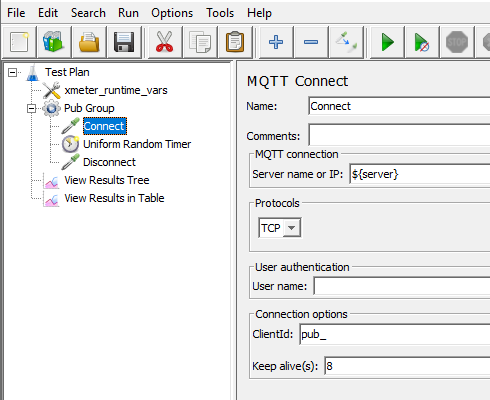Click View Results in Table graph icon
This screenshot has height=400, width=490.
coord(52,199)
